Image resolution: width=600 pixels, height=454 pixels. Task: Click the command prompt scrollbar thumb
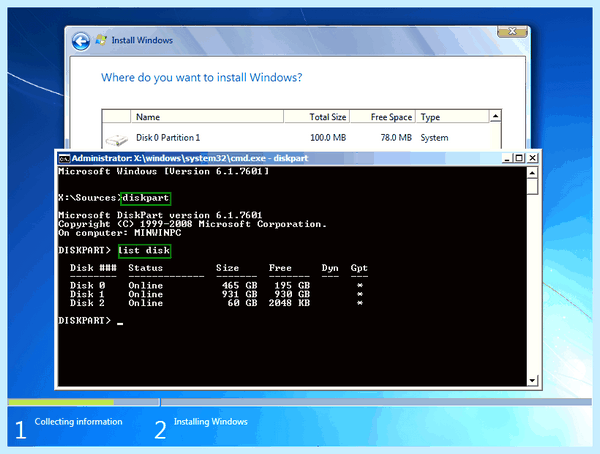[x=532, y=187]
